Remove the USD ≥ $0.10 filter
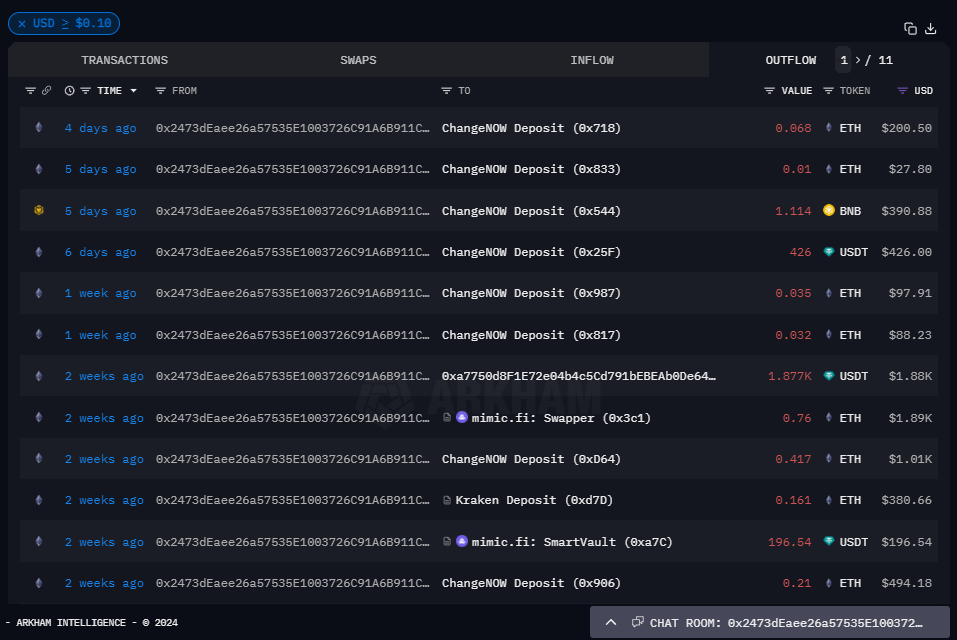Image resolution: width=957 pixels, height=640 pixels. (22, 24)
